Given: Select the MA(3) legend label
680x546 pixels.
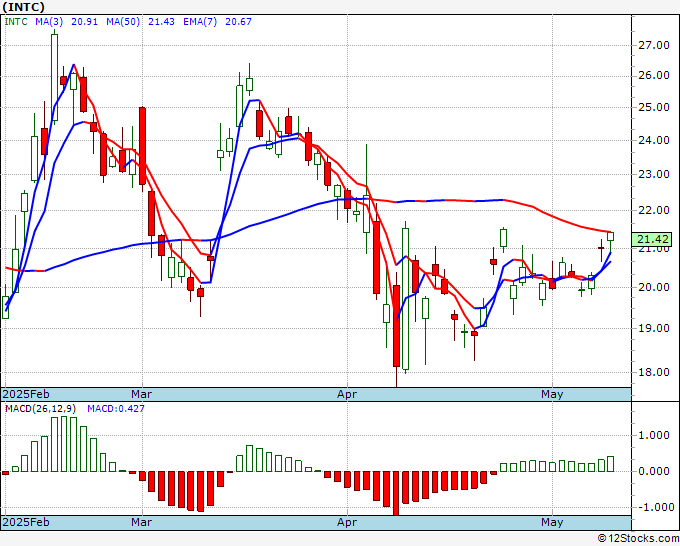Looking at the screenshot, I should 49,22.
